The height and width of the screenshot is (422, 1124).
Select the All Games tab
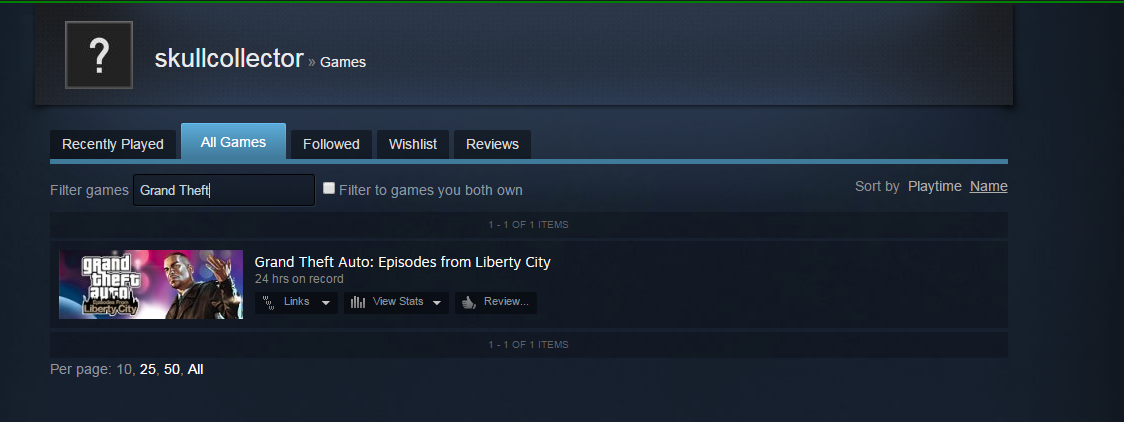point(234,142)
